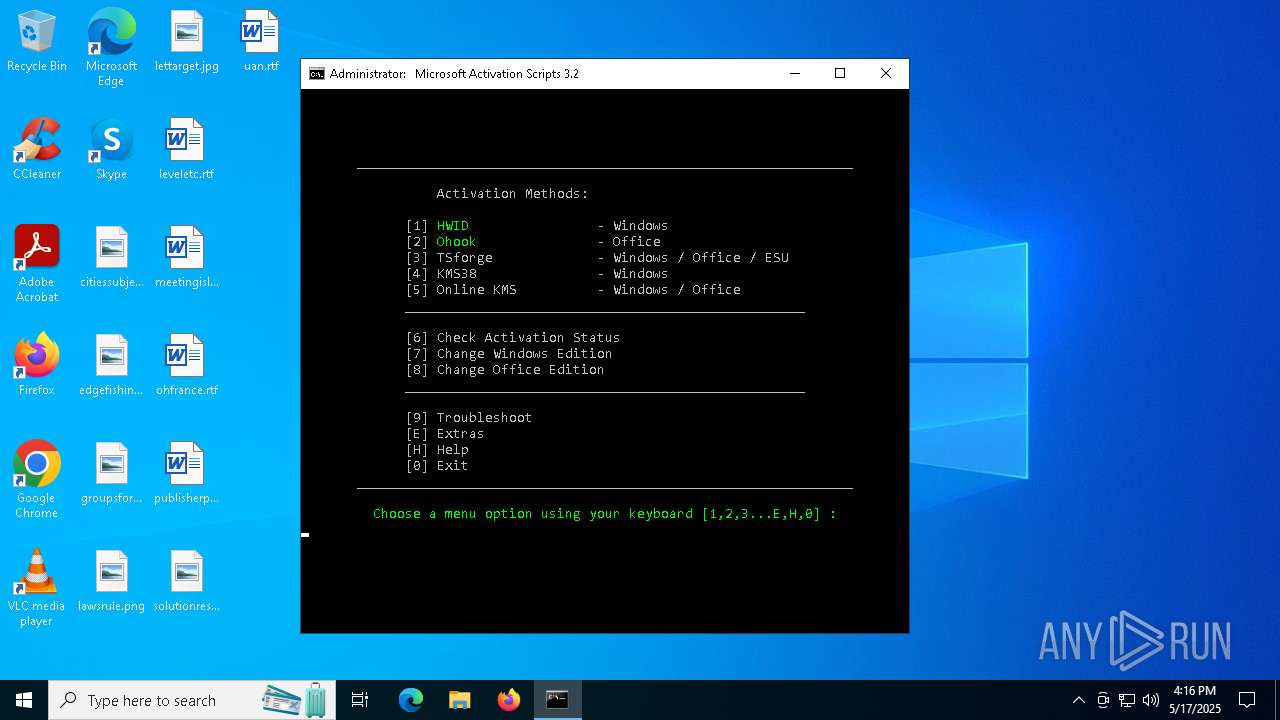Open VLC media player shortcut
1280x720 pixels.
tap(37, 588)
